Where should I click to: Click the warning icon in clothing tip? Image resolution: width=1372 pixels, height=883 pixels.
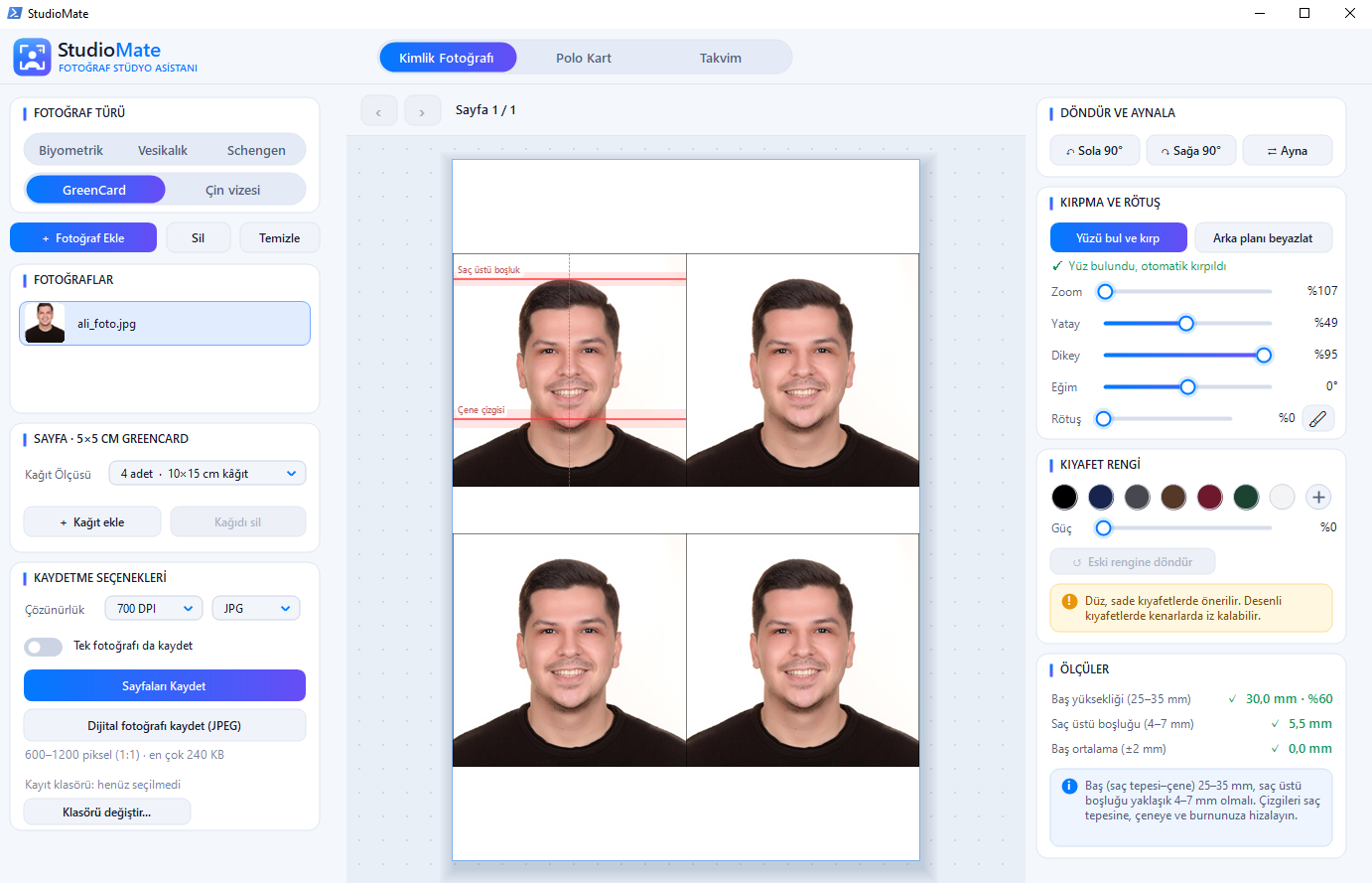pos(1069,601)
